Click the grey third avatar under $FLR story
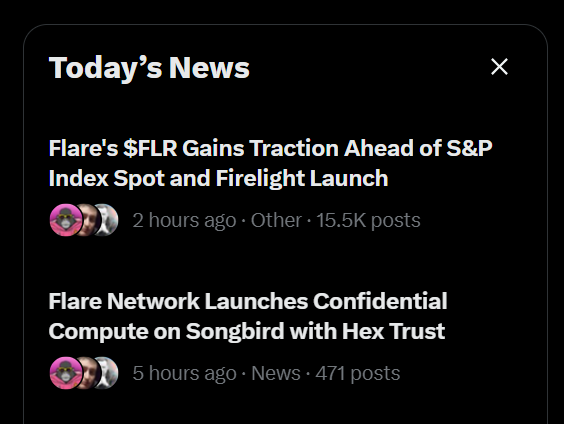564x424 pixels. pyautogui.click(x=108, y=220)
